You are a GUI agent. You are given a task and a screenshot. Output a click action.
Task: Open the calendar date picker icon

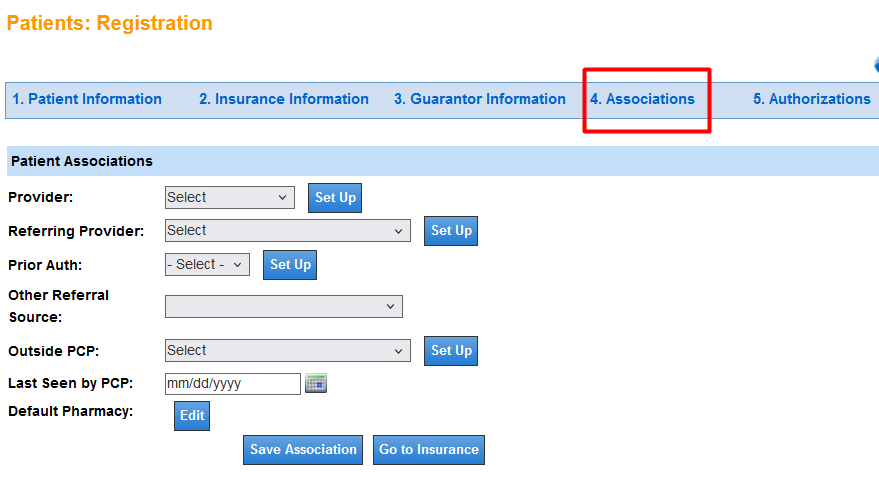coord(316,383)
